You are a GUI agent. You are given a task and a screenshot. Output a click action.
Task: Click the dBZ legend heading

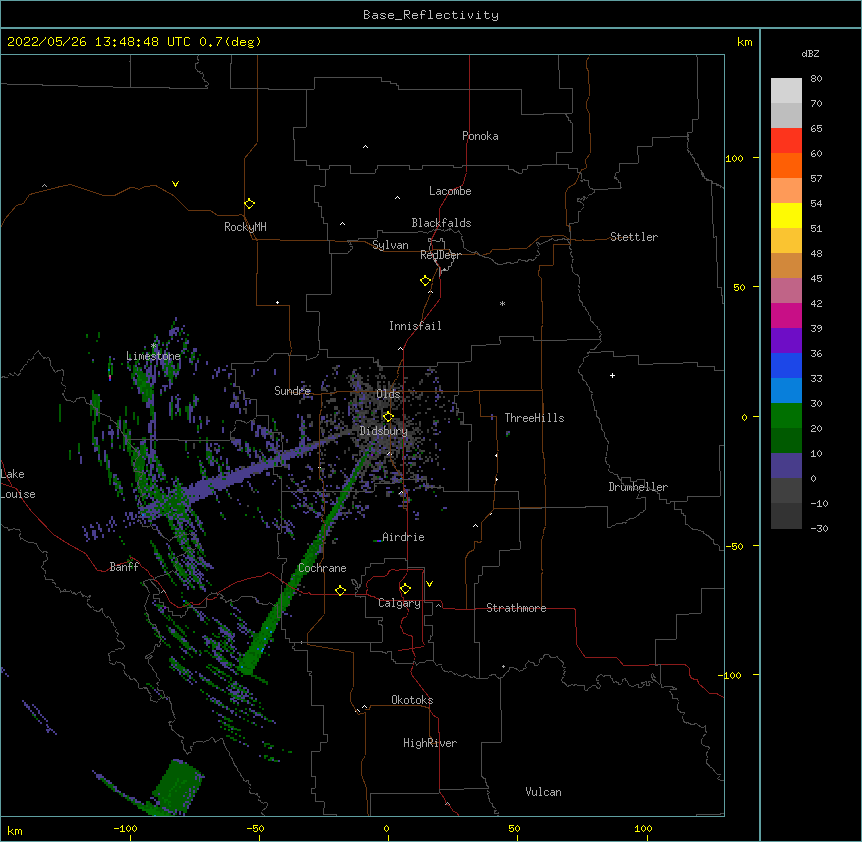pyautogui.click(x=810, y=53)
